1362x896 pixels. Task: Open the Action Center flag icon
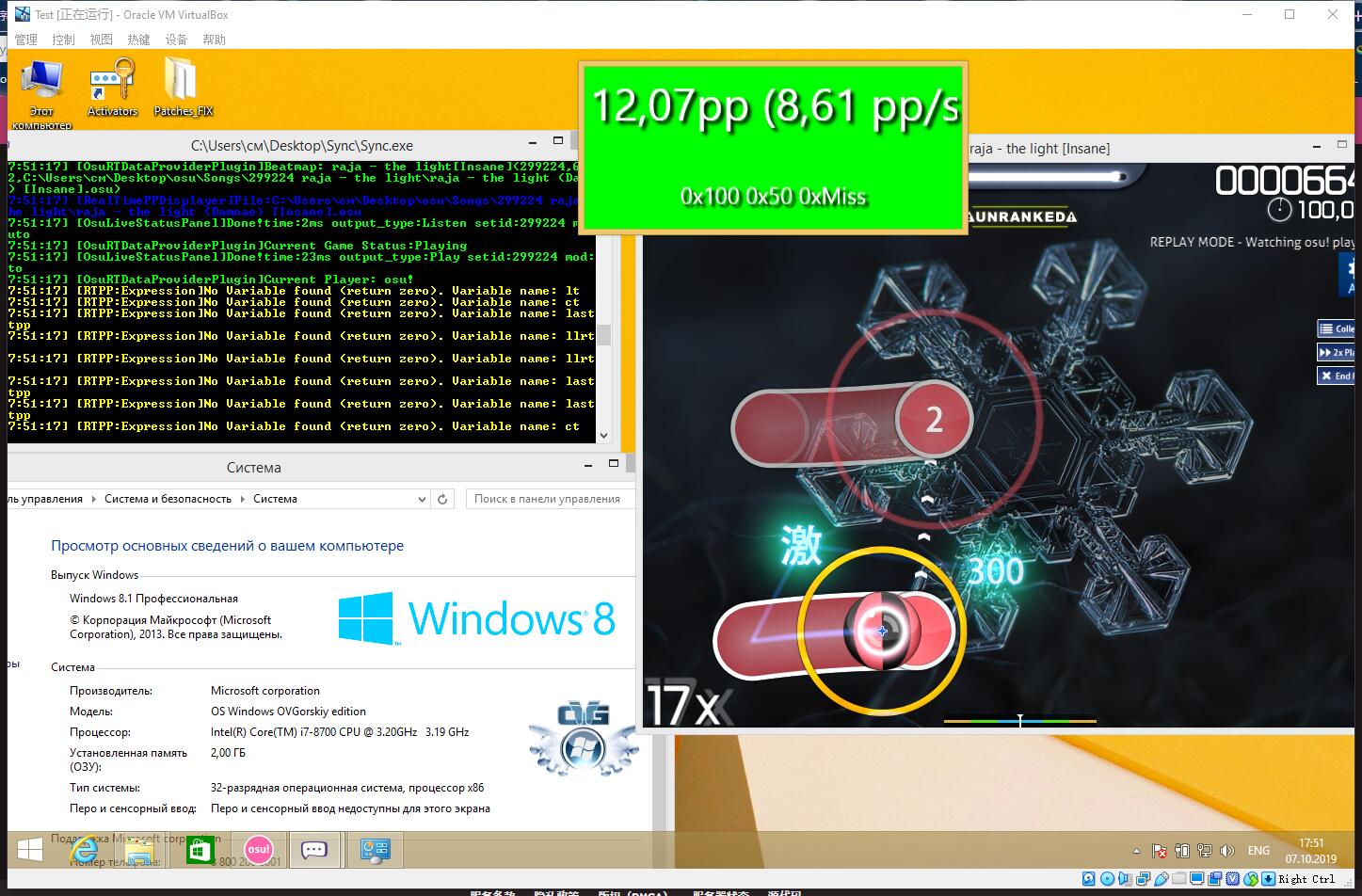(1160, 851)
